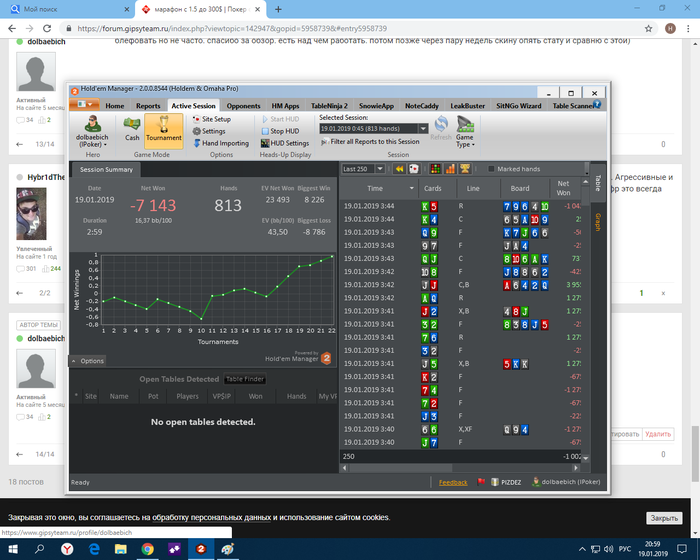Expand the Options panel under the graph
The width and height of the screenshot is (700, 560).
[x=88, y=360]
